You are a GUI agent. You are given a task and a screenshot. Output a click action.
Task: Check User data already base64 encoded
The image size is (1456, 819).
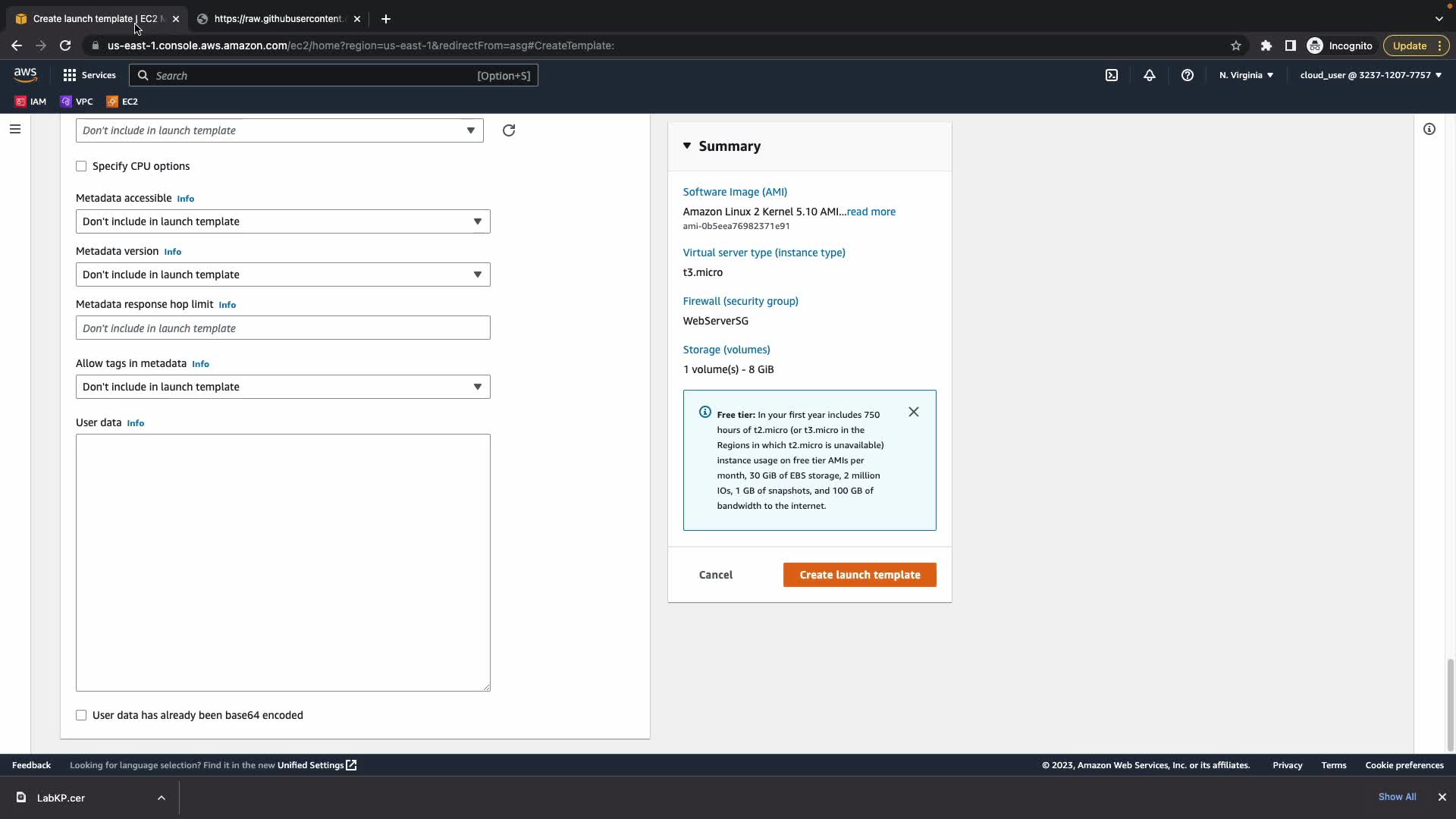coord(81,715)
